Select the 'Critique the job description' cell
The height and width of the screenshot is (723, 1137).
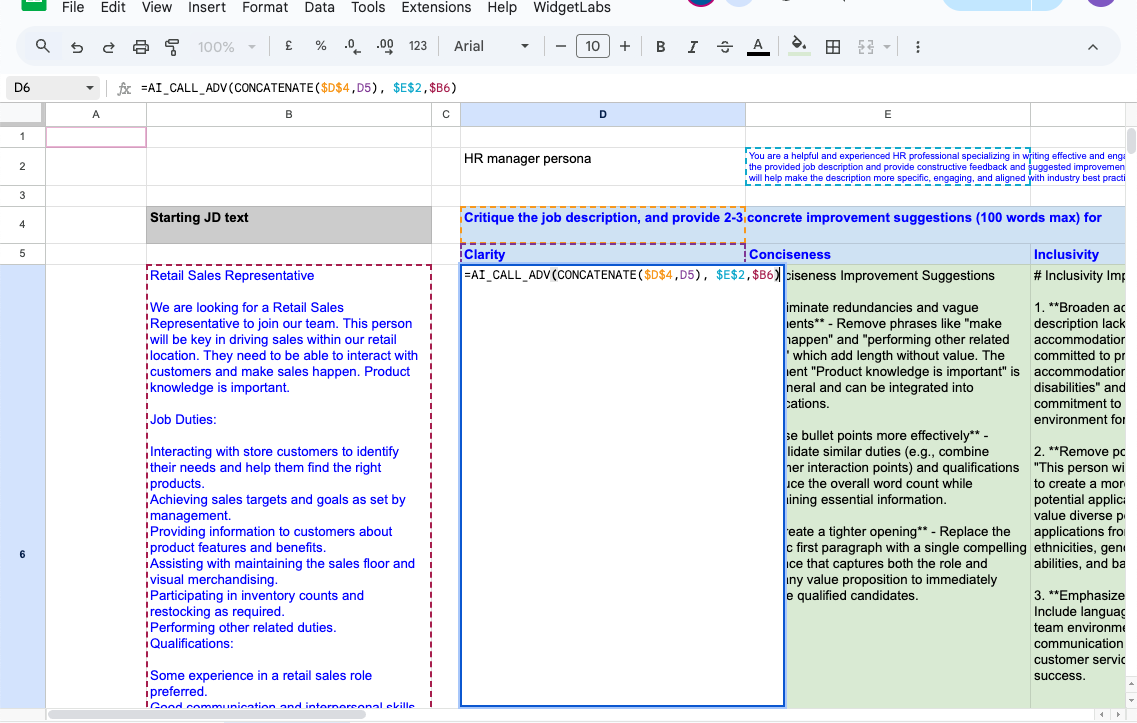click(603, 225)
